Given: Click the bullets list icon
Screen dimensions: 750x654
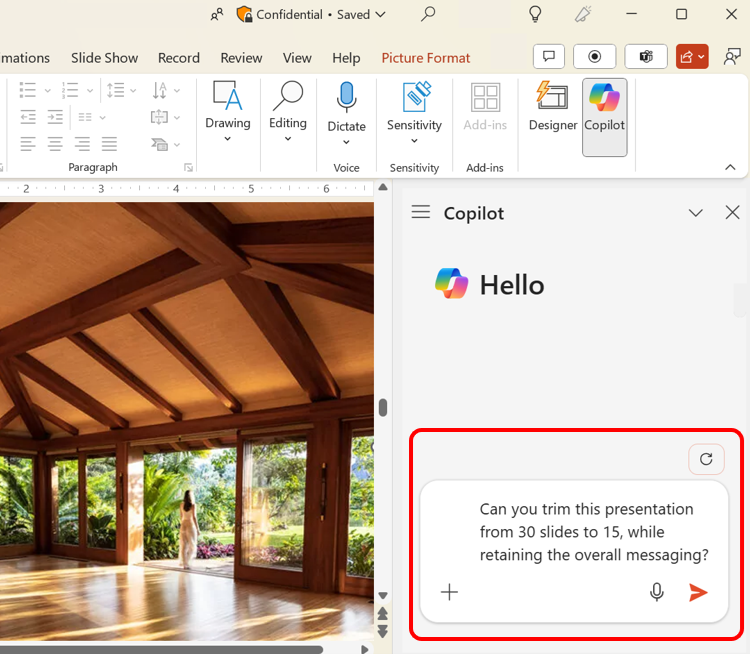Looking at the screenshot, I should click(x=28, y=89).
